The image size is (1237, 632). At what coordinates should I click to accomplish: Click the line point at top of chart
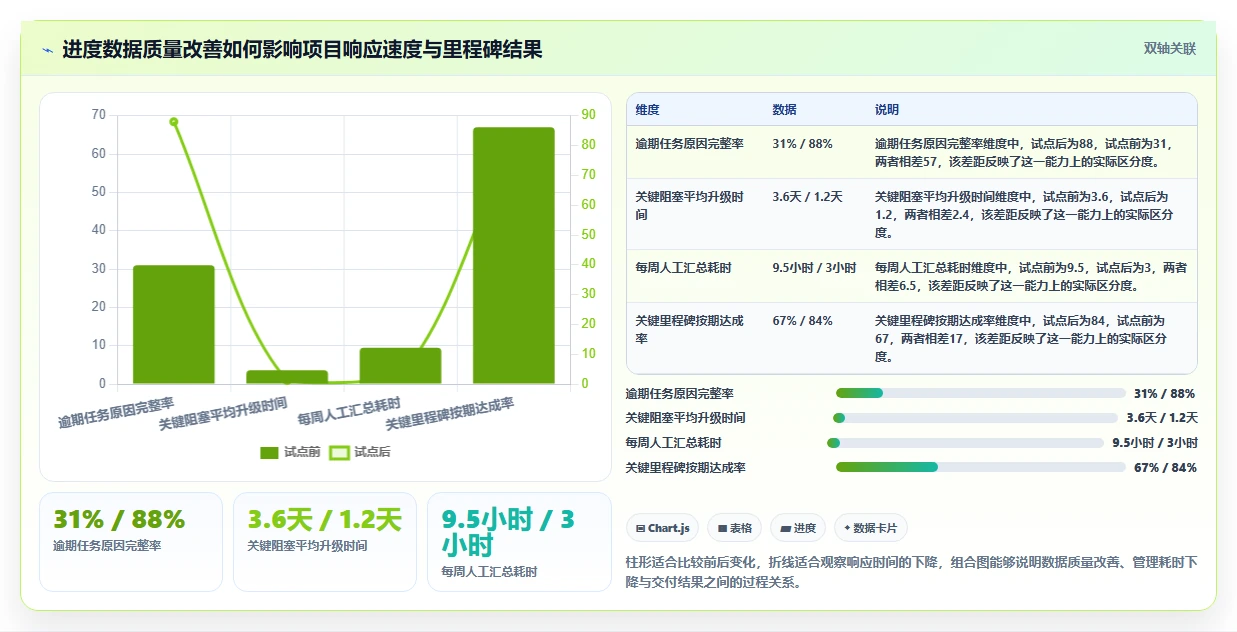point(174,122)
